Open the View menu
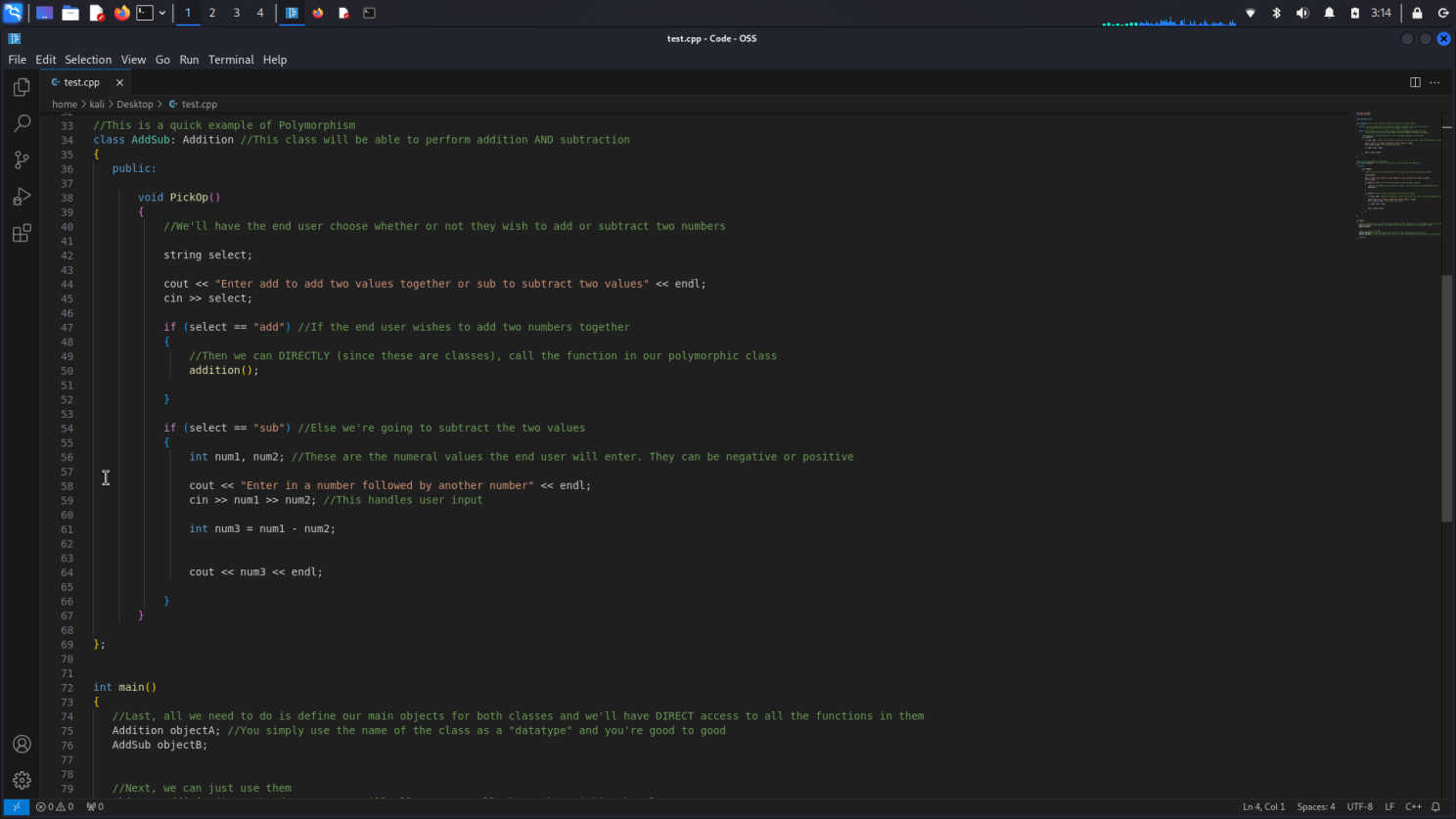 pos(133,60)
